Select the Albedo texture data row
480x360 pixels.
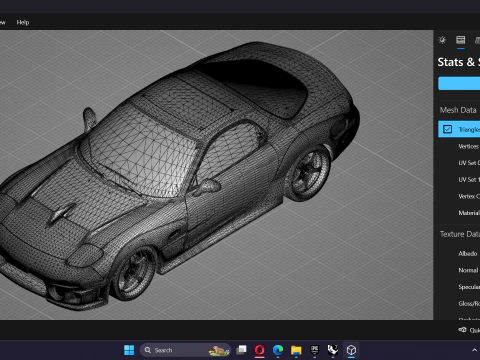(467, 254)
